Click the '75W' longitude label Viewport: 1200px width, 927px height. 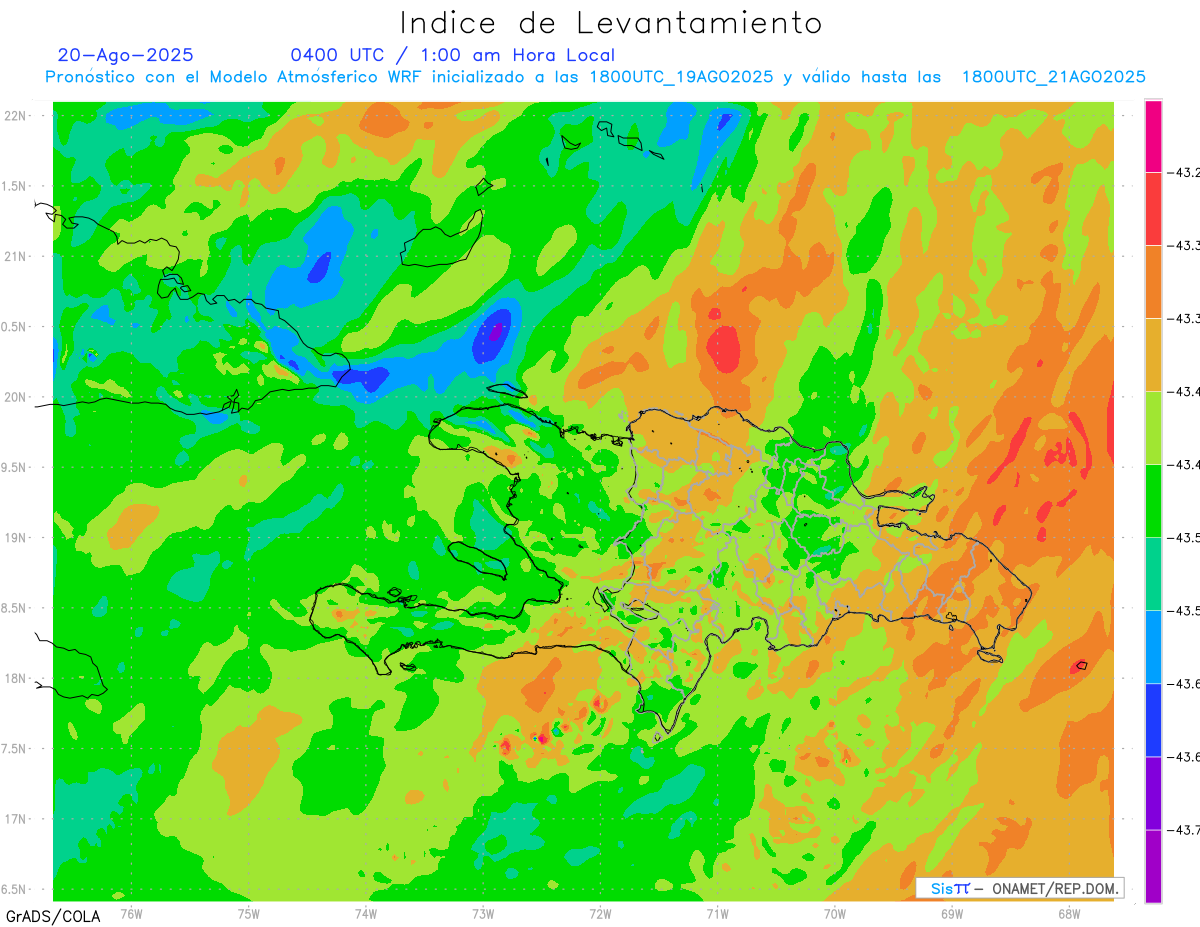click(248, 914)
